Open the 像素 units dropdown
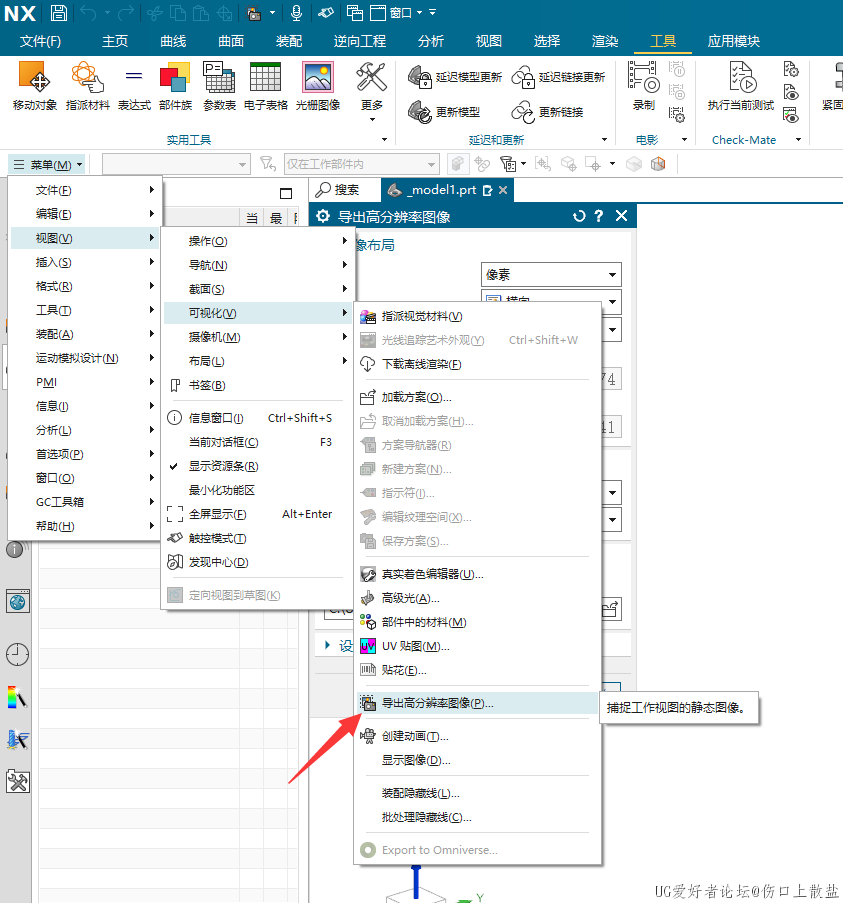 coord(551,275)
